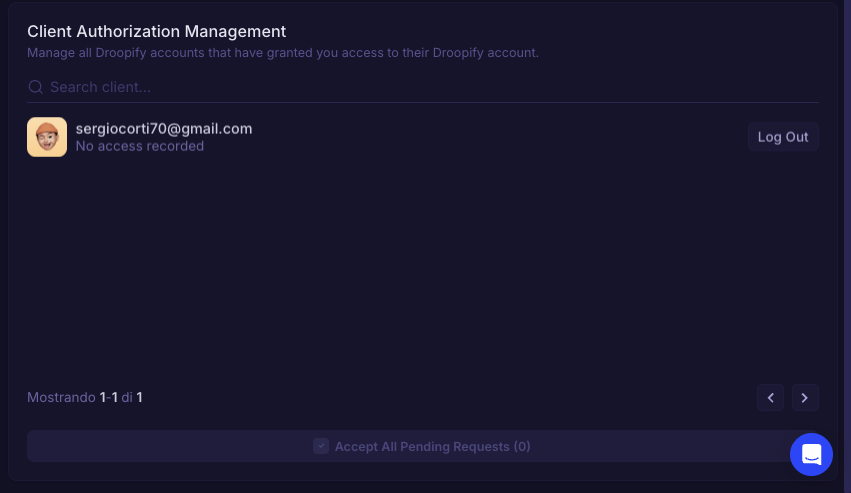Click the pending requests (0) count
Screen dimensions: 851x493
tap(520, 446)
